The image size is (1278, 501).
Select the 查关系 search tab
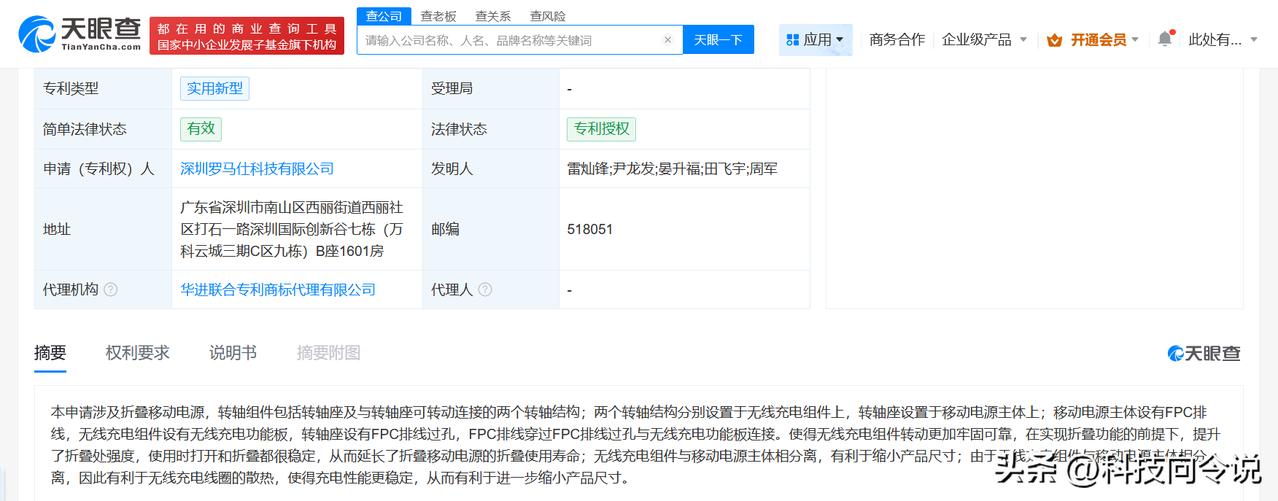point(493,16)
